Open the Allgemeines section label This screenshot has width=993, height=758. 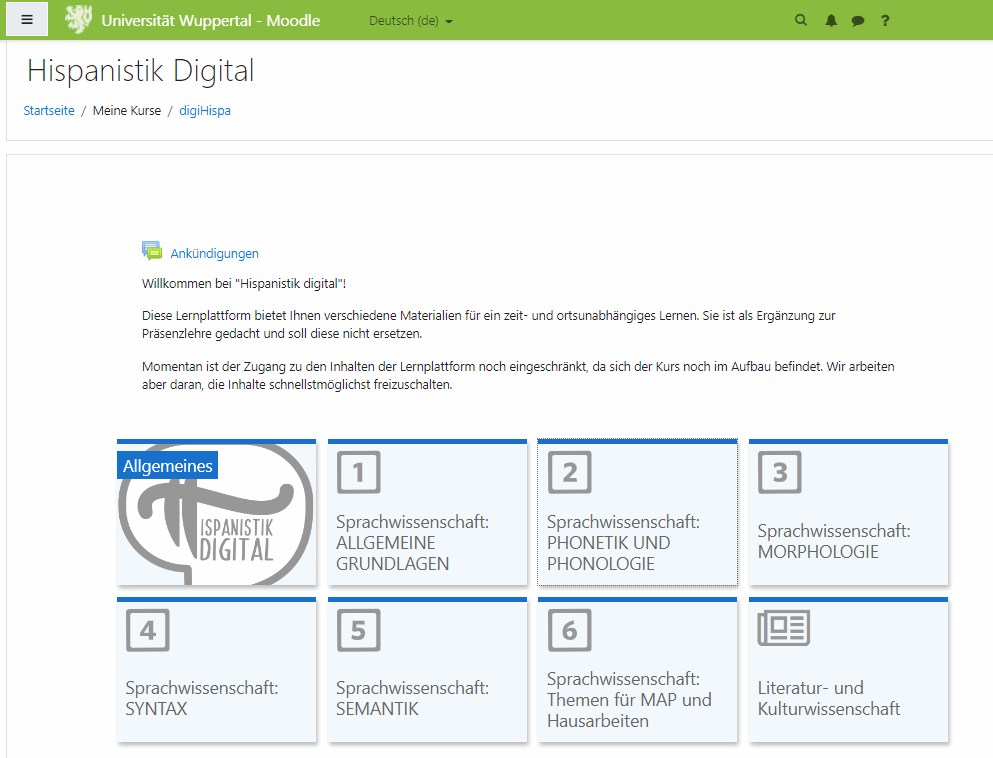tap(168, 465)
